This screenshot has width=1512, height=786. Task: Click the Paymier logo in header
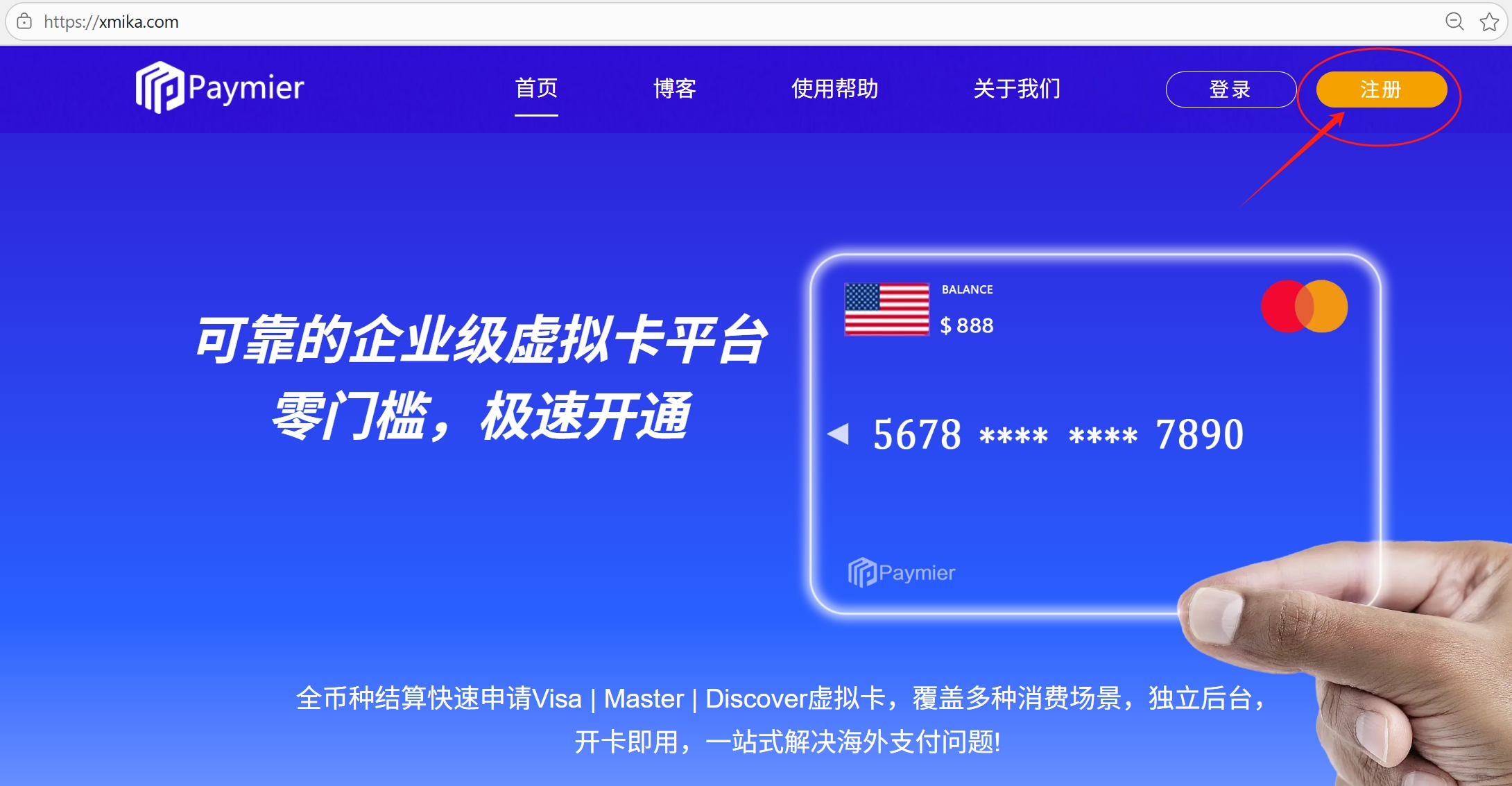tap(219, 88)
